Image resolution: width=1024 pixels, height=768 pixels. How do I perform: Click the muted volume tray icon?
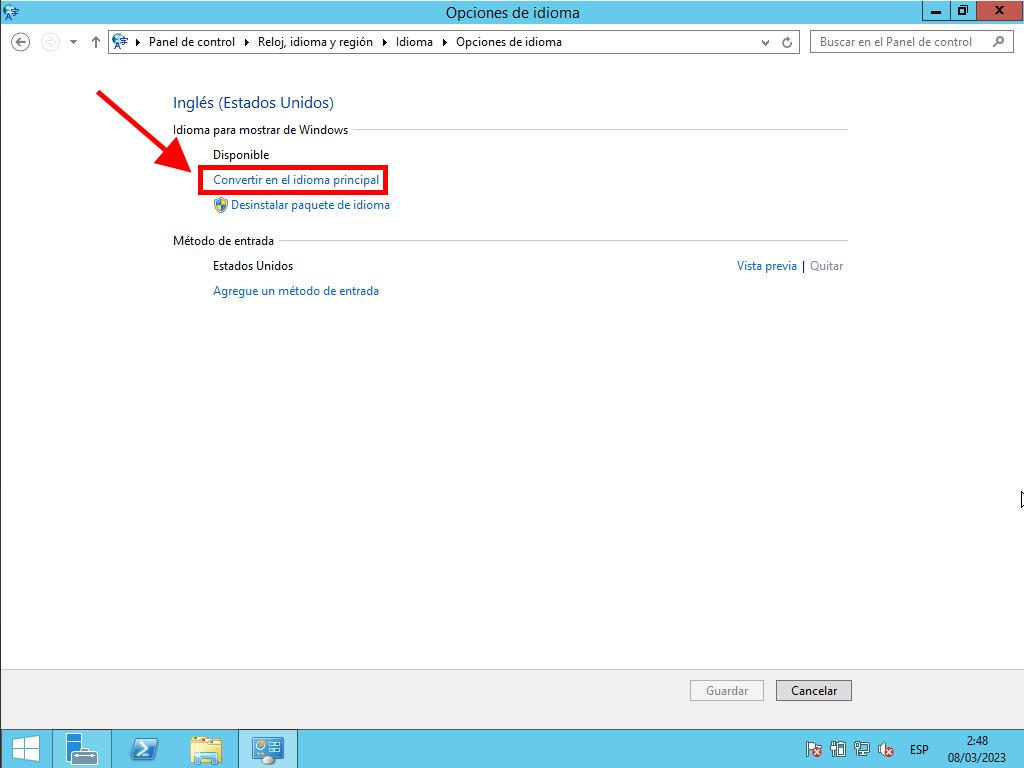coord(886,749)
